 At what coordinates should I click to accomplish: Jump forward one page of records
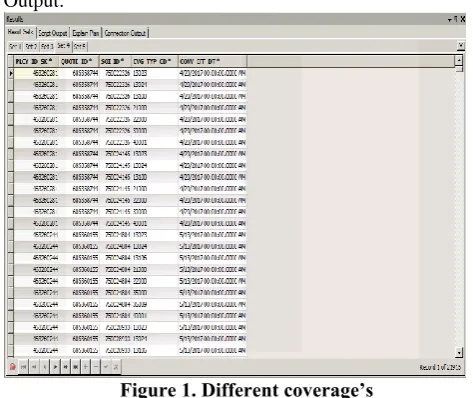pyautogui.click(x=65, y=367)
